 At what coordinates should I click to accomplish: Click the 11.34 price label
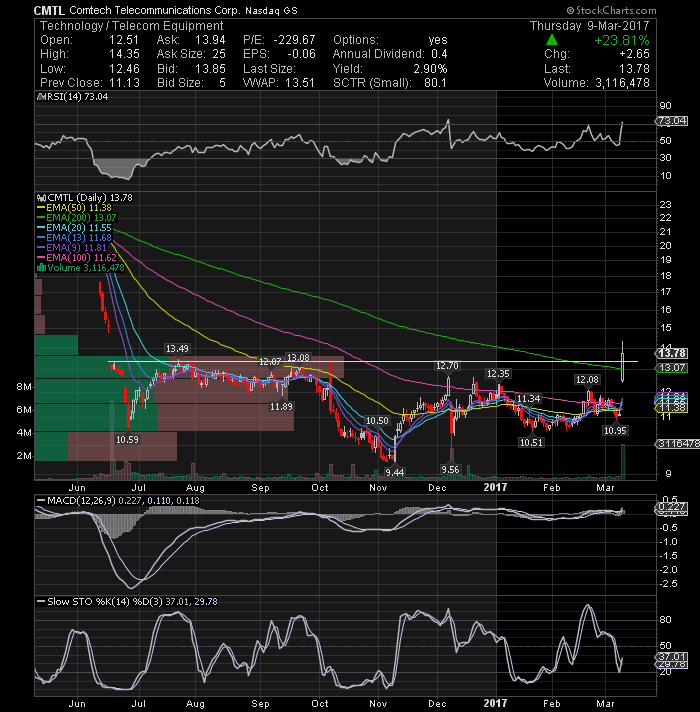tap(529, 399)
